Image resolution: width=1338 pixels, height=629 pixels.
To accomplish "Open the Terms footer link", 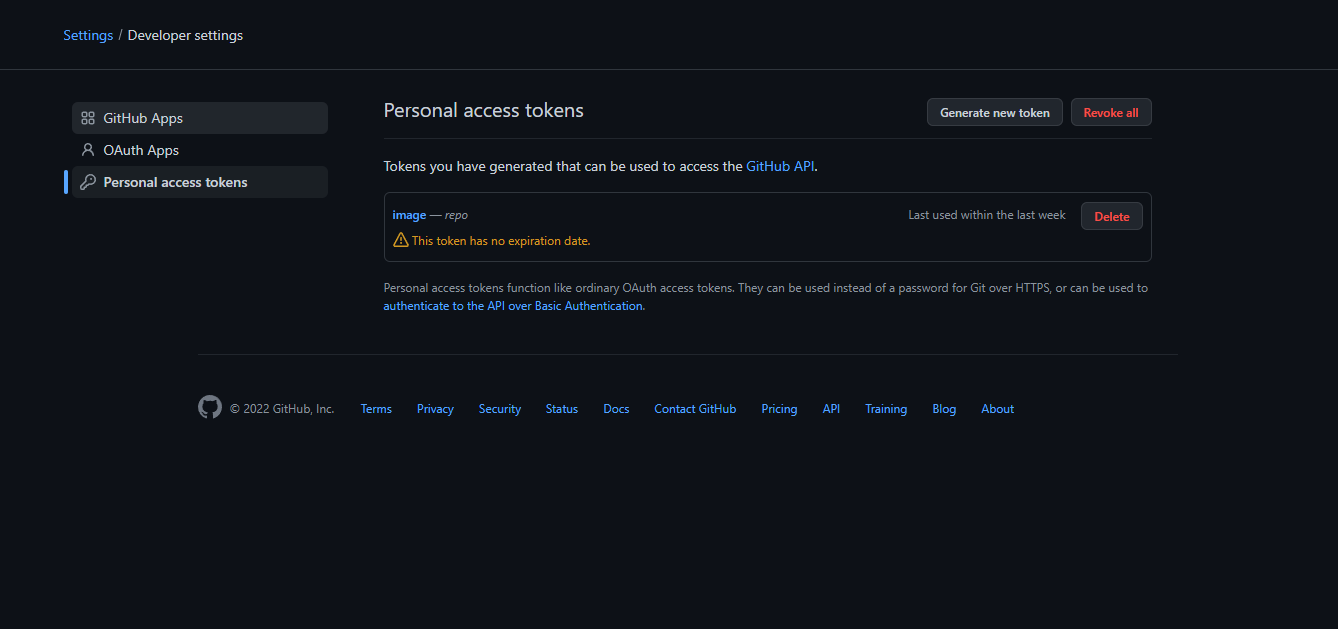I will (x=376, y=409).
